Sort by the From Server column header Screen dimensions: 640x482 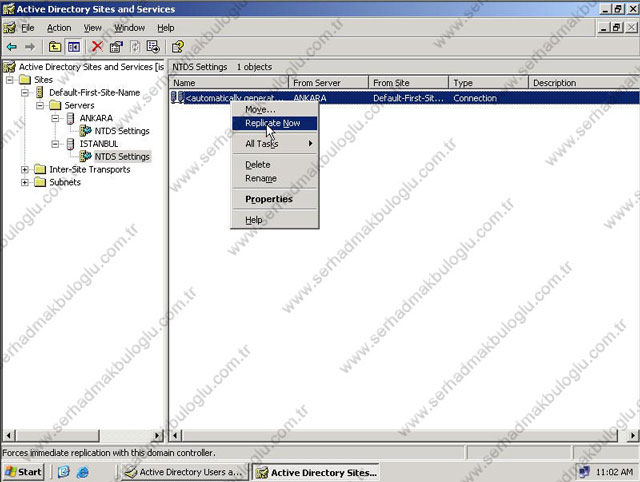[329, 83]
